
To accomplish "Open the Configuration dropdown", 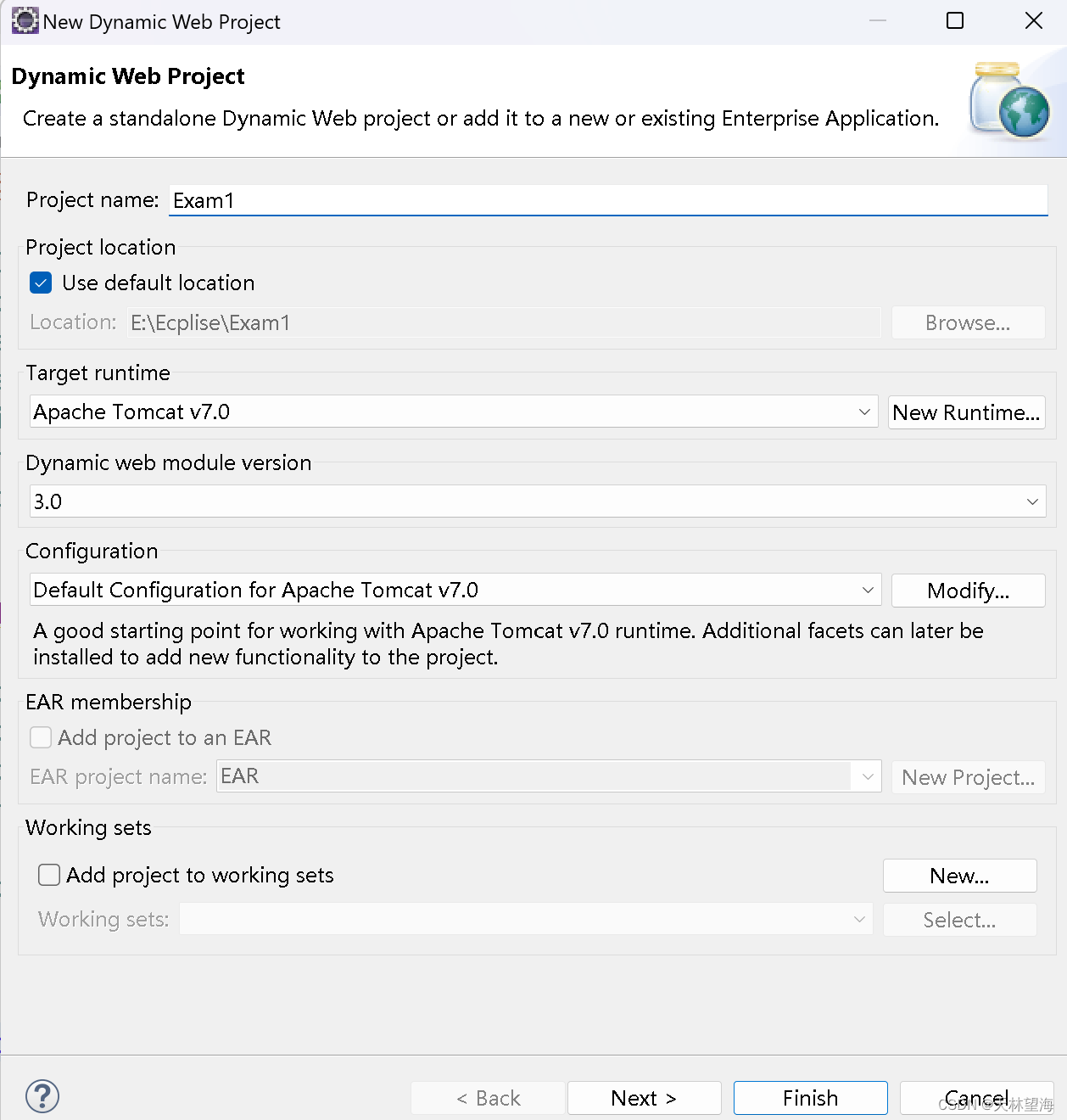I will [867, 590].
